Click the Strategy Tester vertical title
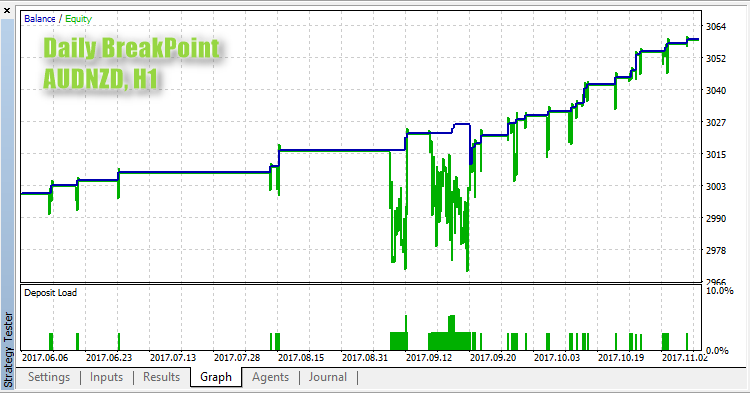Viewport: 750px width, 394px height. click(8, 349)
